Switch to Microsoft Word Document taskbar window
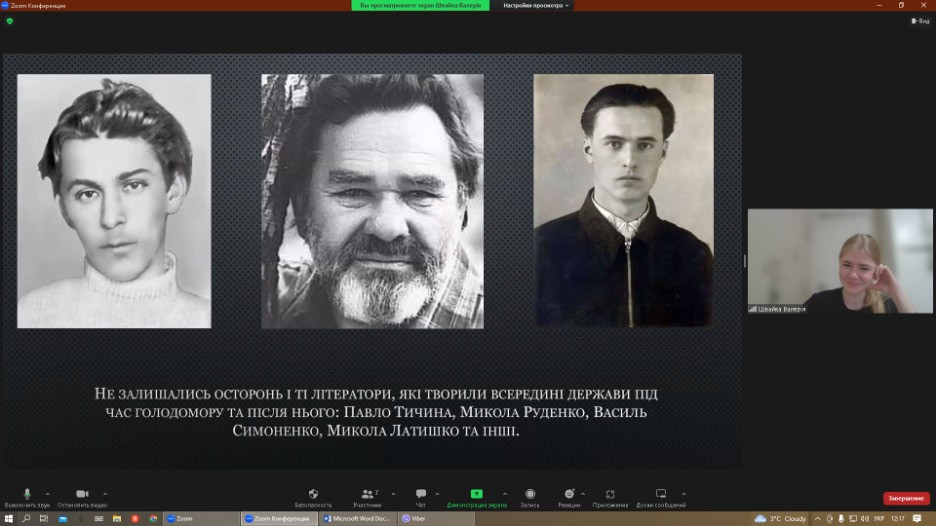Viewport: 936px width, 526px height. (x=357, y=519)
